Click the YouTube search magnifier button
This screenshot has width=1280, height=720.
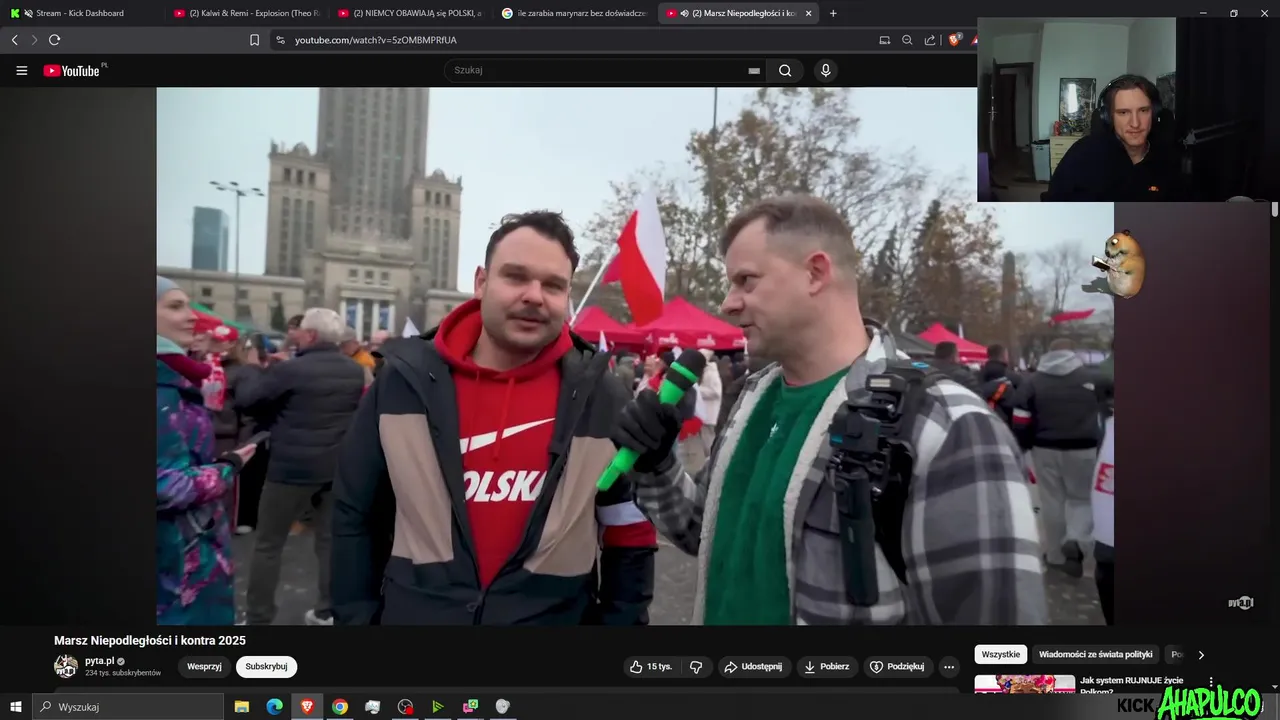(785, 70)
